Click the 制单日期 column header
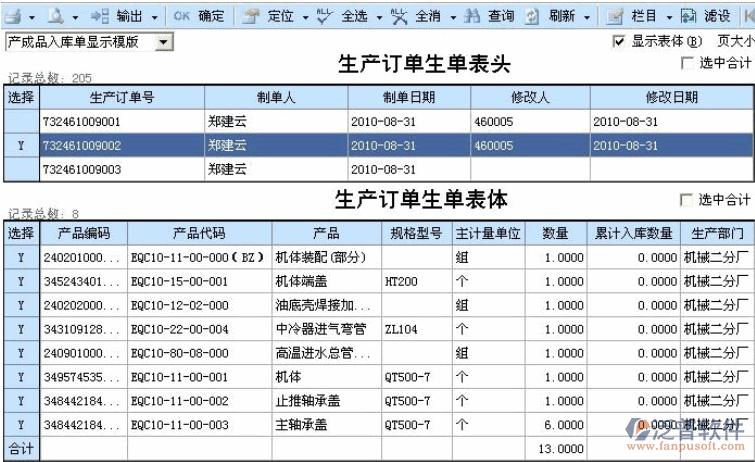The width and height of the screenshot is (755, 462). (409, 97)
